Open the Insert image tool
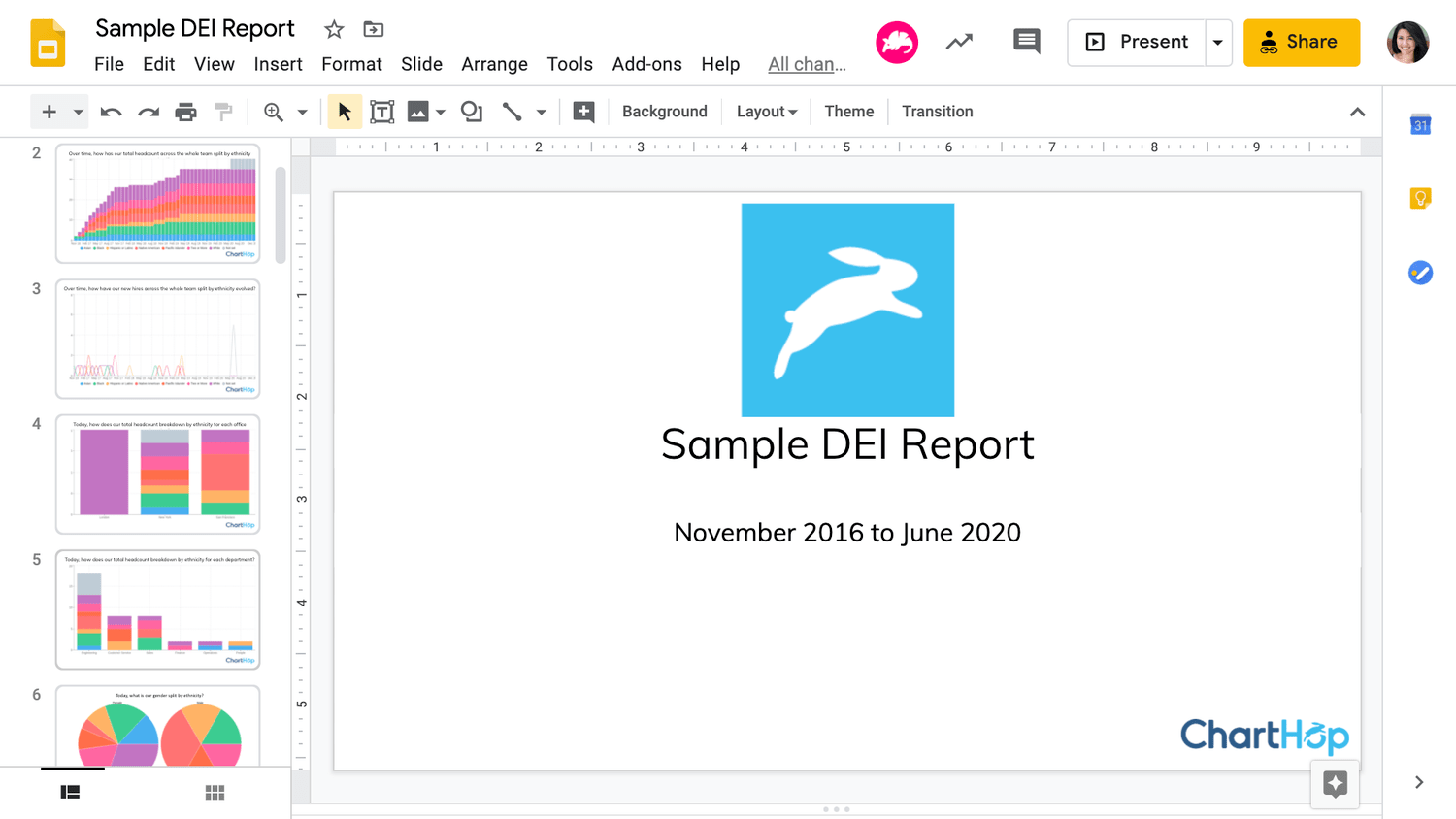 click(419, 111)
